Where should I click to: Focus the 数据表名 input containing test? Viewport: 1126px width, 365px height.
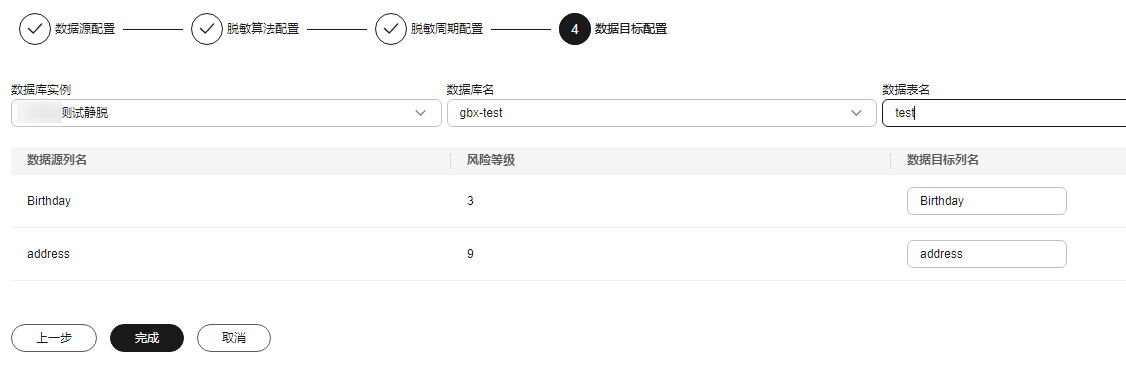pos(1004,114)
